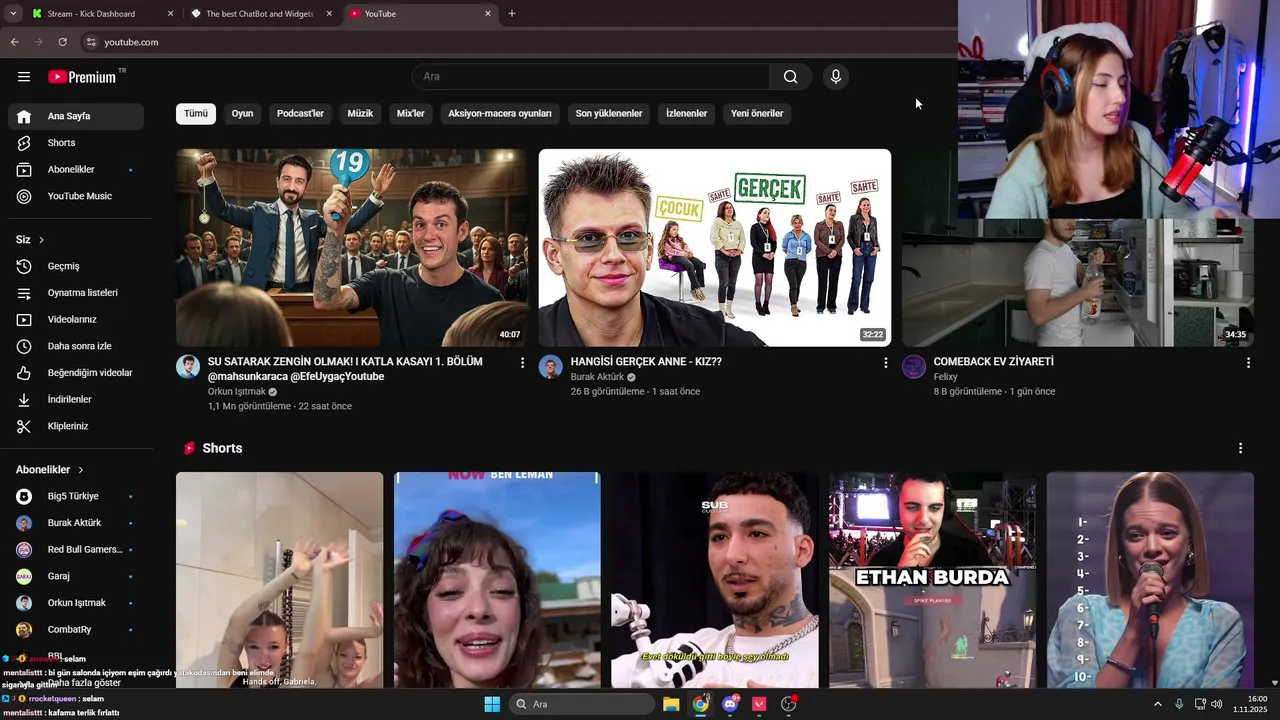Open the ETHAN BURDA short
The width and height of the screenshot is (1280, 720).
[x=932, y=580]
